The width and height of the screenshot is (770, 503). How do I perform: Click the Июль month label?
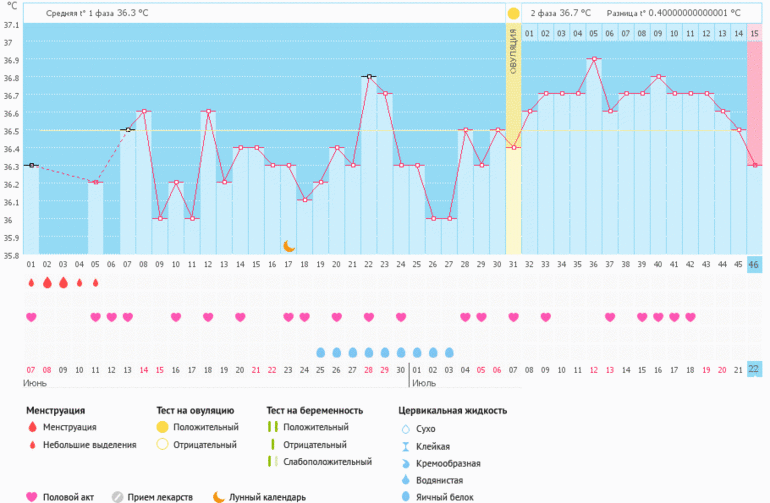pyautogui.click(x=424, y=383)
